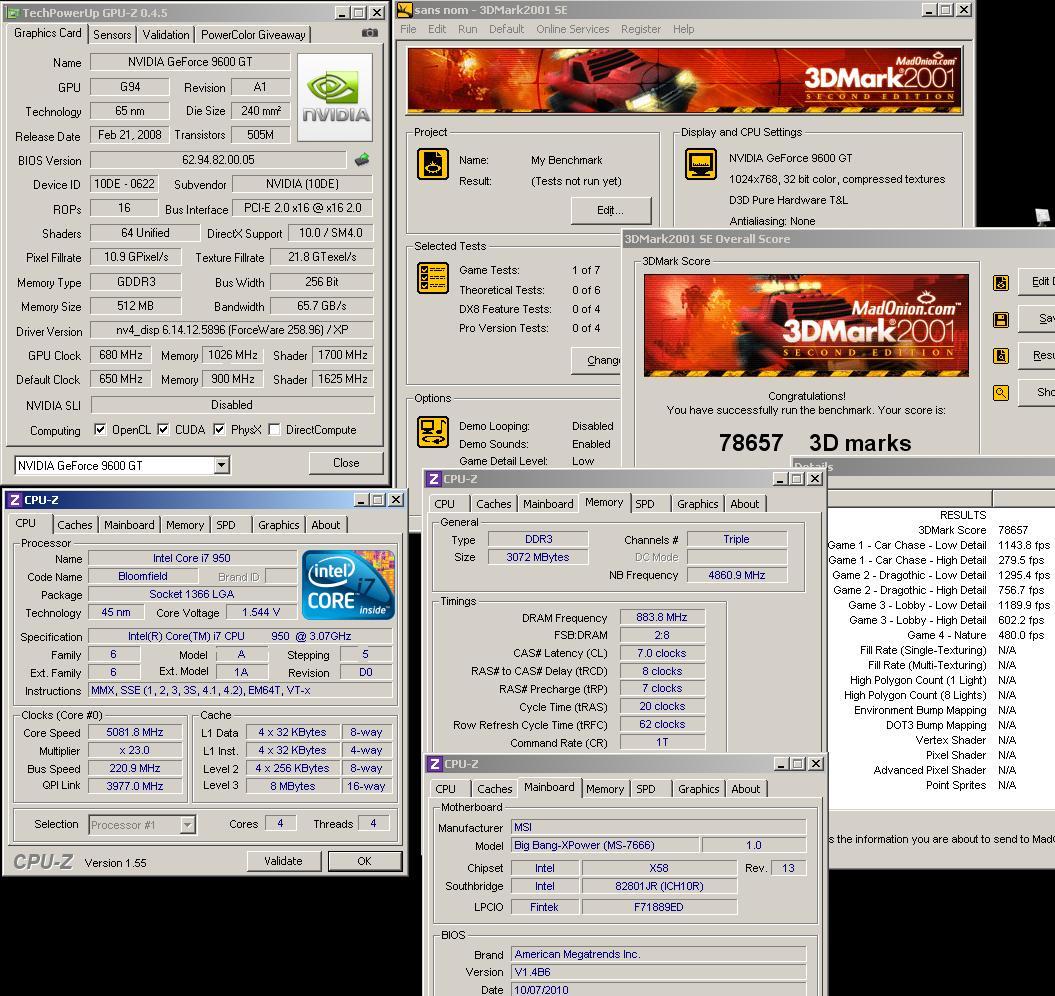The image size is (1055, 996).
Task: Click the Options demo icon in 3DMark2001
Action: [433, 432]
